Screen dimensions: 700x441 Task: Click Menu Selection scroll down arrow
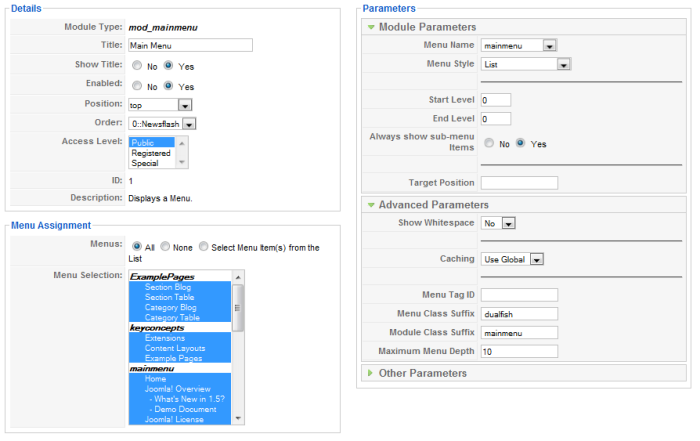pyautogui.click(x=238, y=418)
